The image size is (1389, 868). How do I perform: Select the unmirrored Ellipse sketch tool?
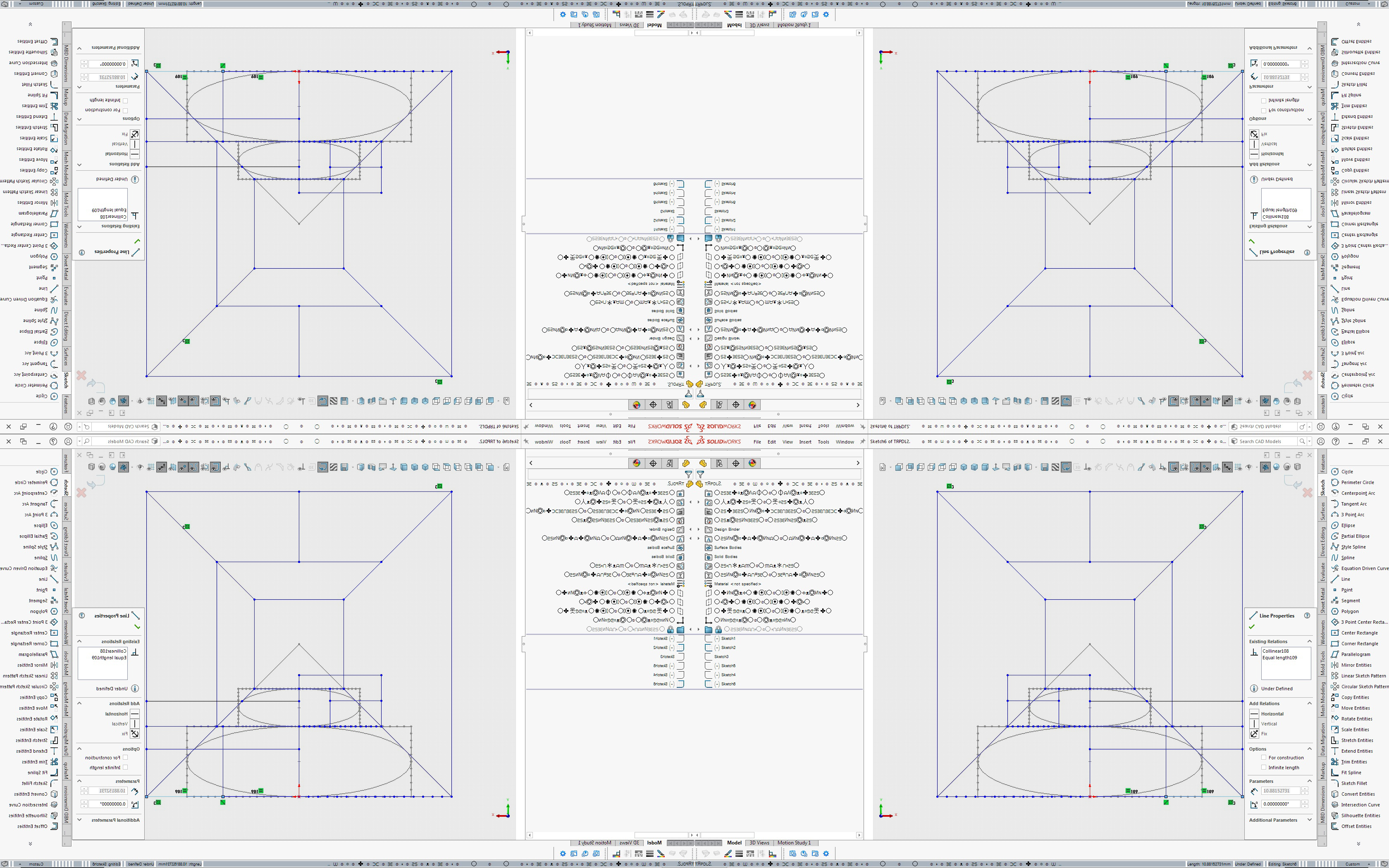click(1347, 525)
